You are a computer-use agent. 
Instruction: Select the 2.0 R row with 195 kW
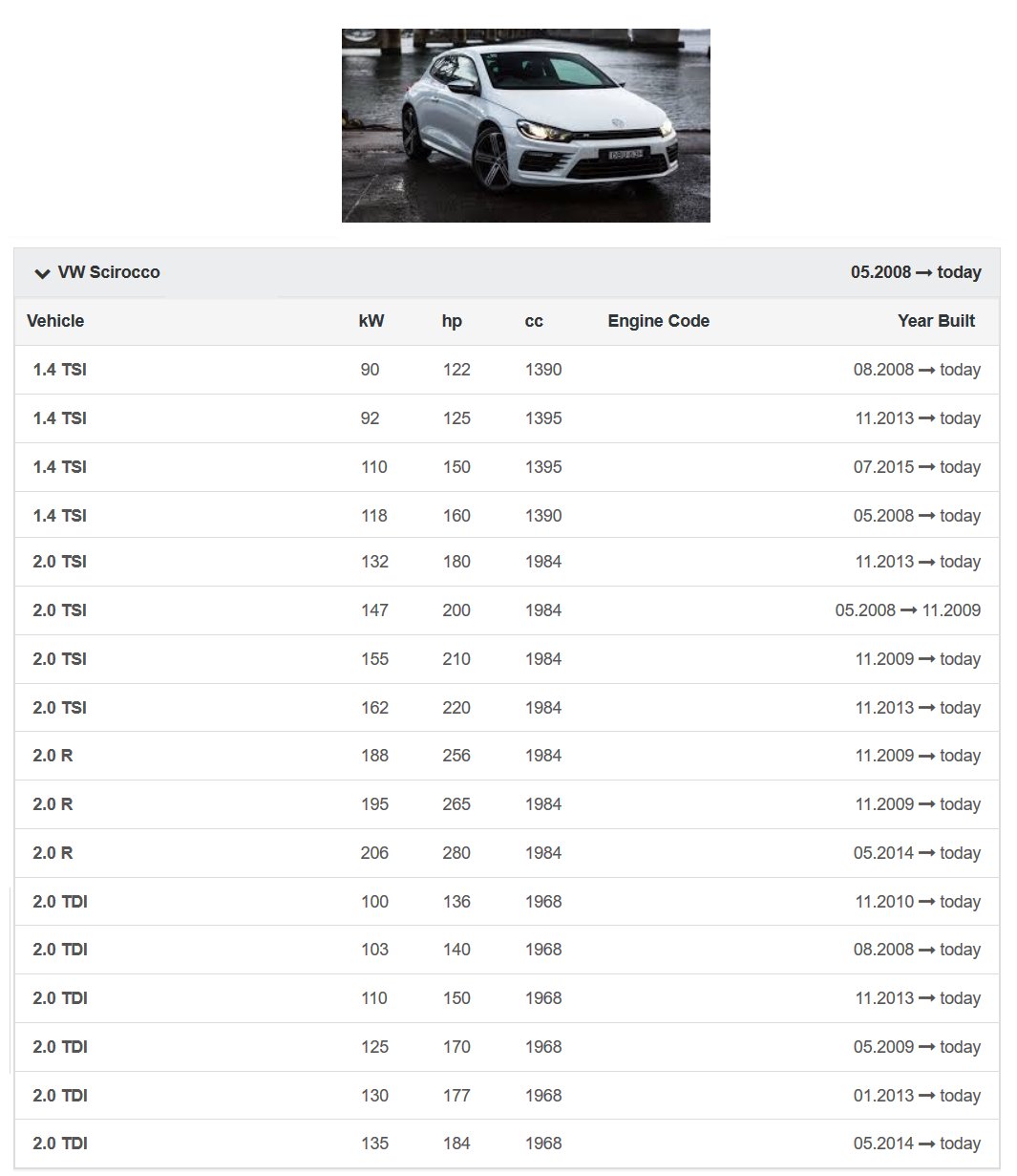(507, 804)
